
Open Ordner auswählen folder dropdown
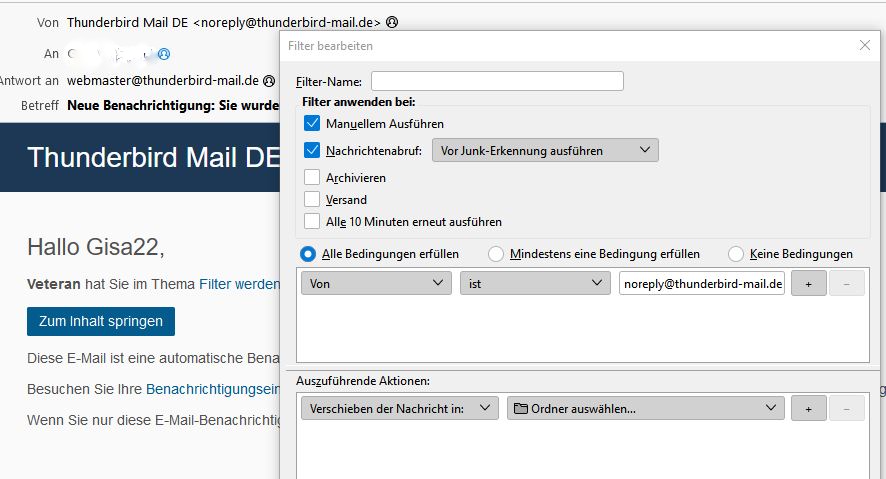tap(646, 408)
